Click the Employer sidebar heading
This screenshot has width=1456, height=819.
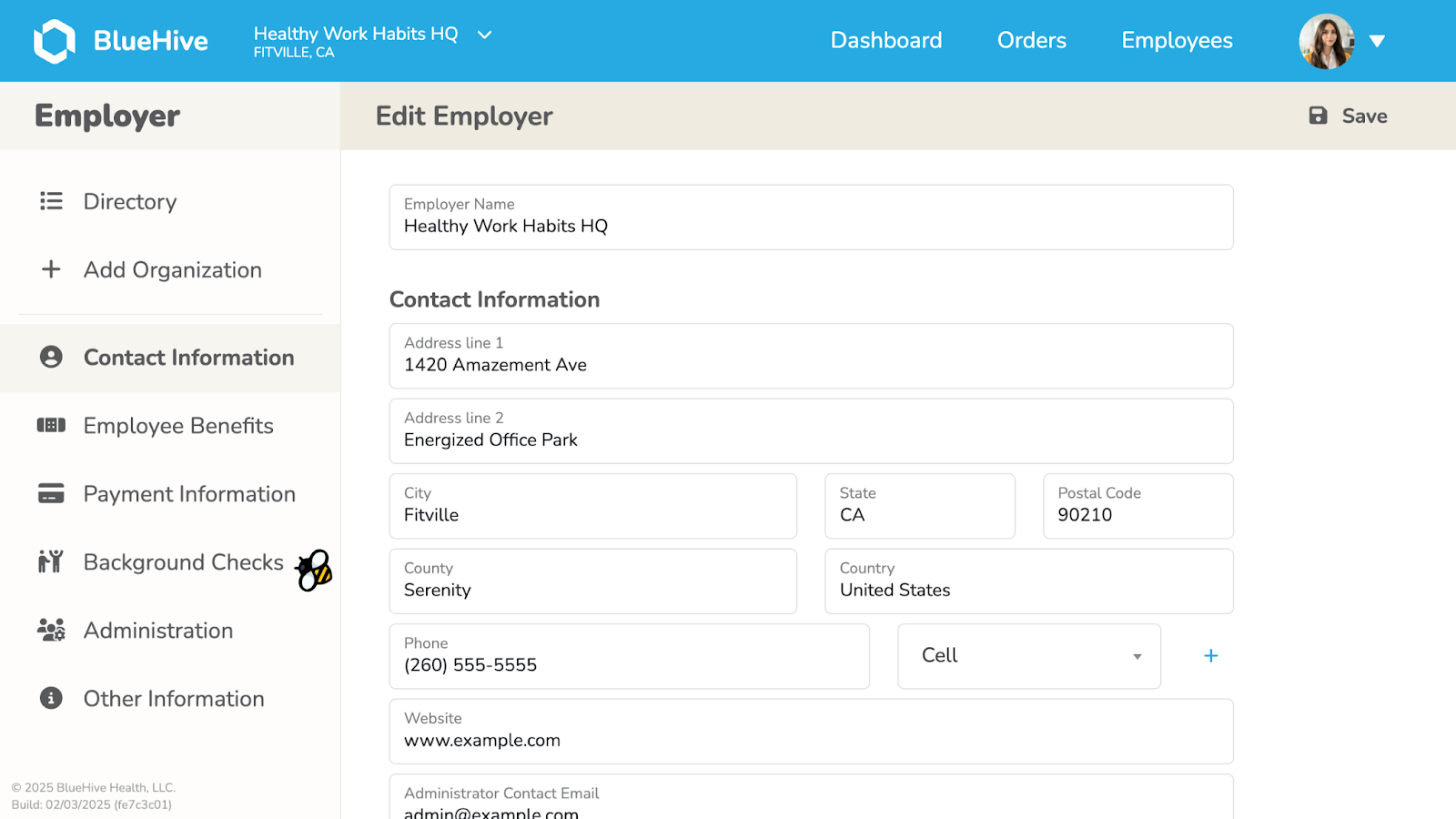107,116
